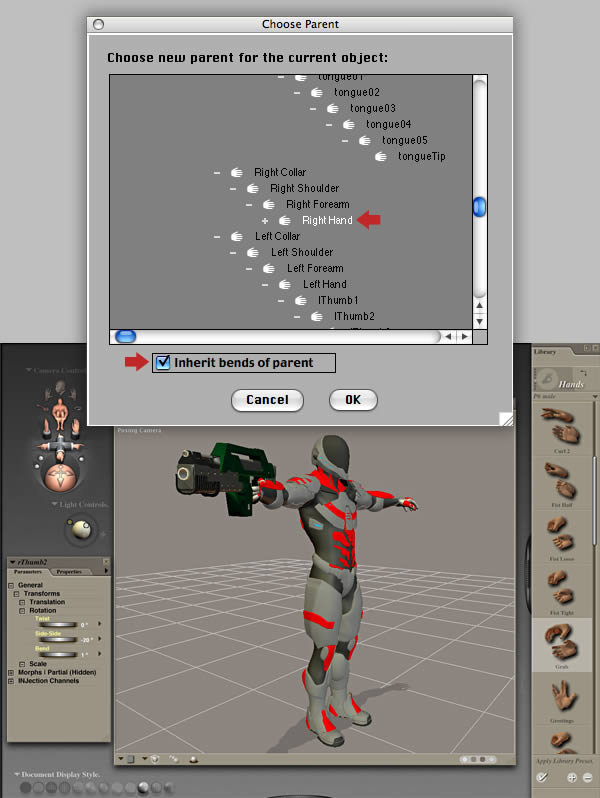Click the vertical scrollbar thumb in parent list

479,207
